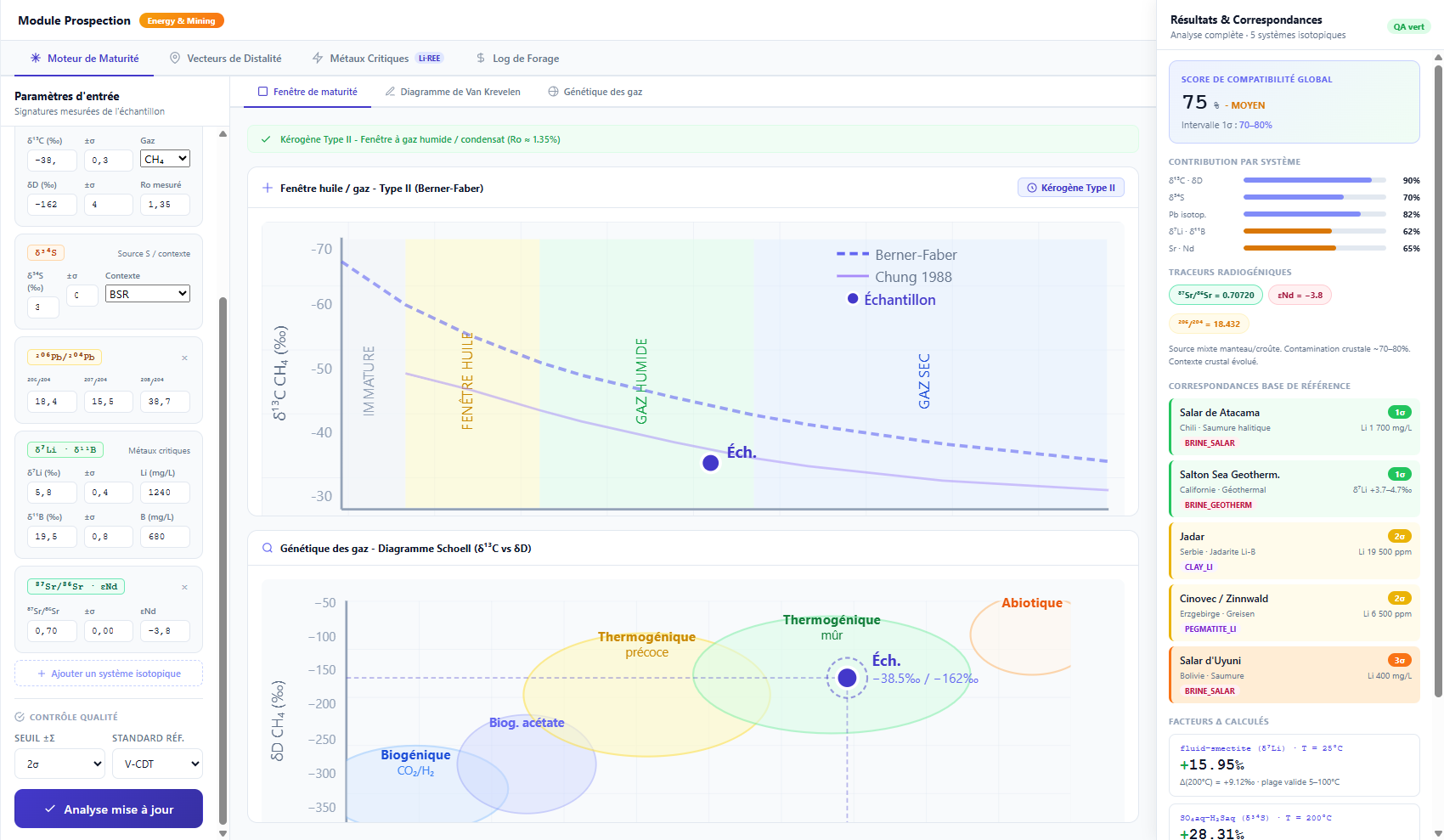Switch to the Fenêtre de maturité sub-tab

314,91
